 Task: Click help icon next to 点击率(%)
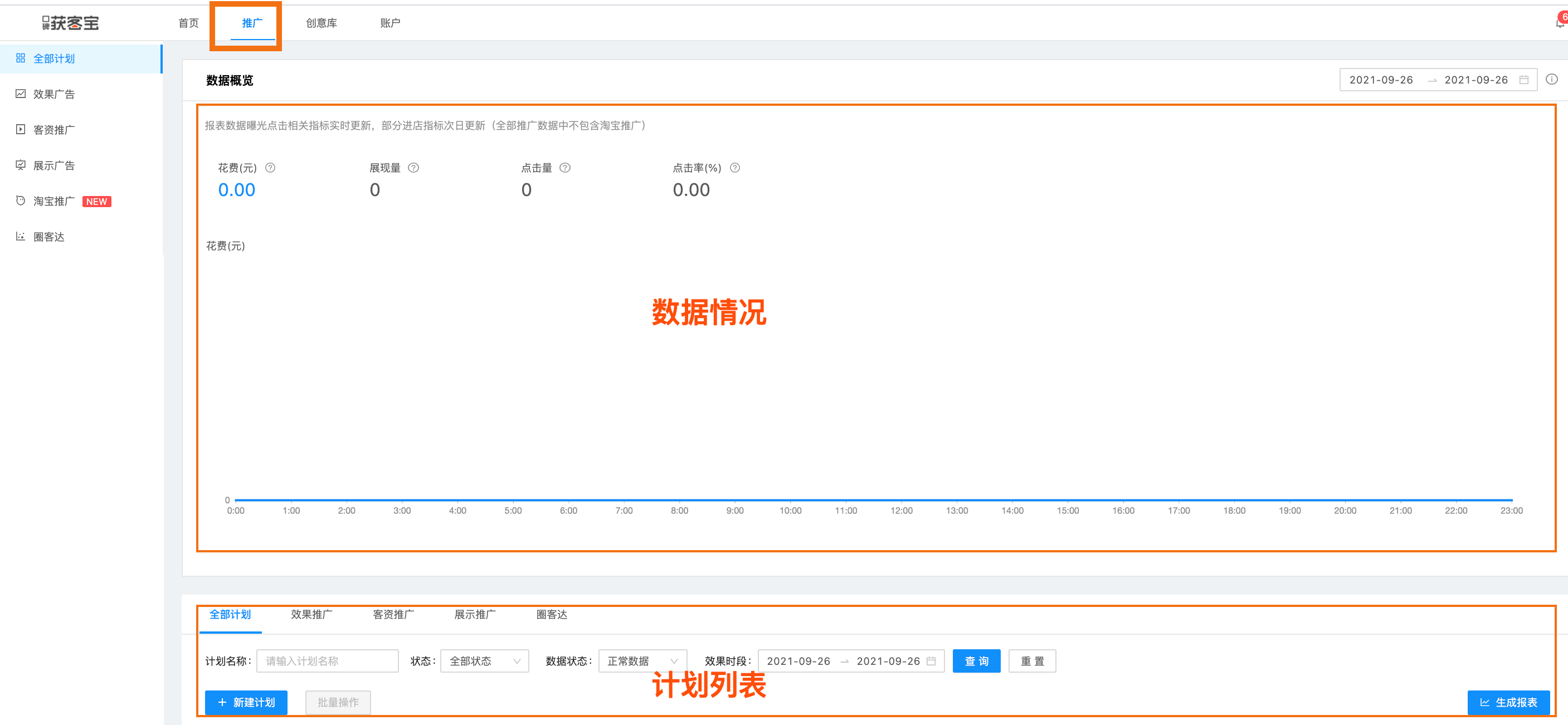pyautogui.click(x=735, y=168)
